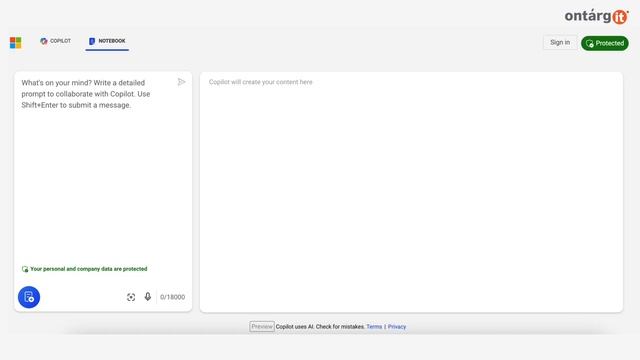Click the send arrow icon
Image resolution: width=640 pixels, height=360 pixels.
point(182,82)
